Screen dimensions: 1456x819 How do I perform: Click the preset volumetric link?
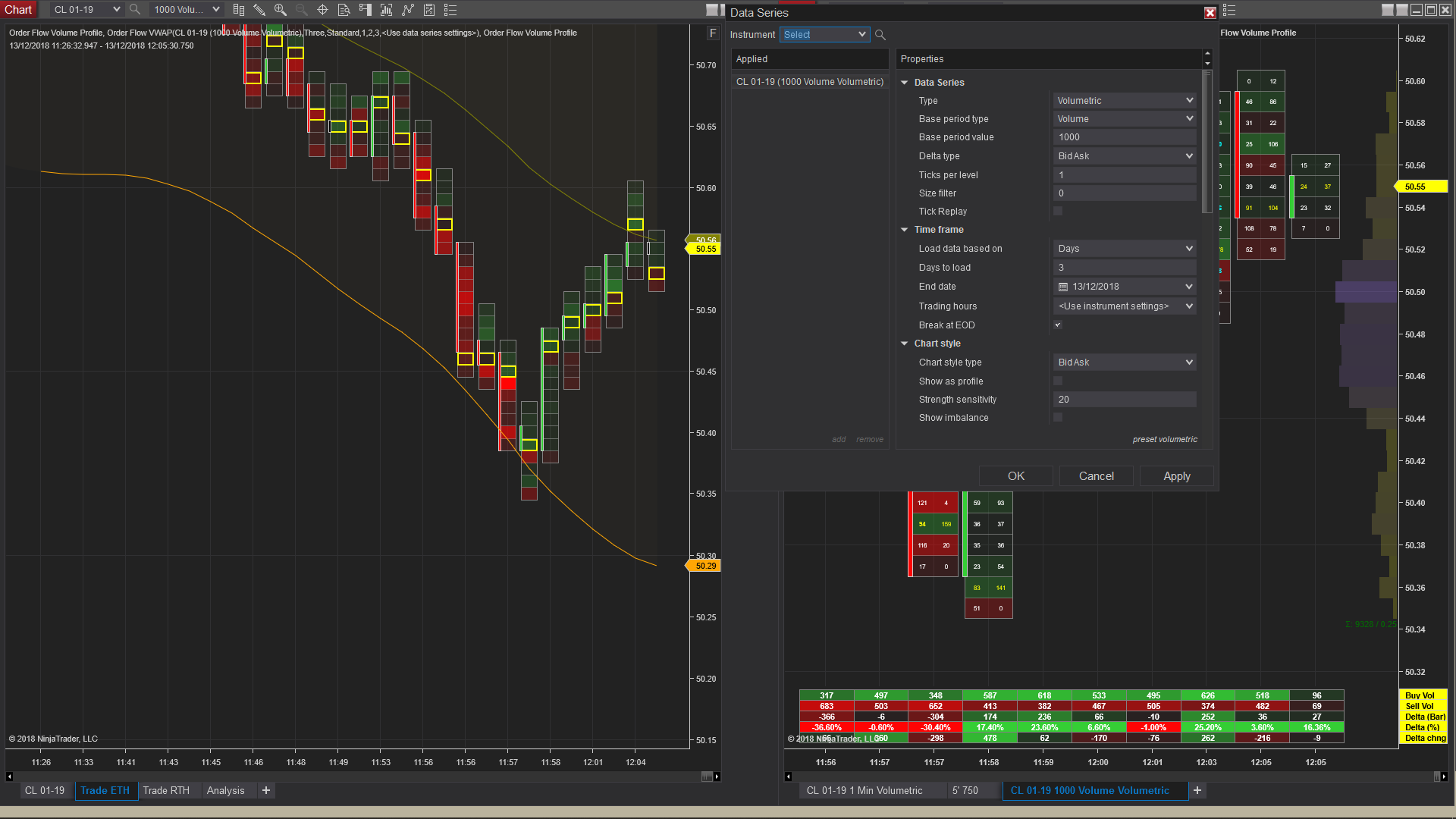pyautogui.click(x=1165, y=440)
